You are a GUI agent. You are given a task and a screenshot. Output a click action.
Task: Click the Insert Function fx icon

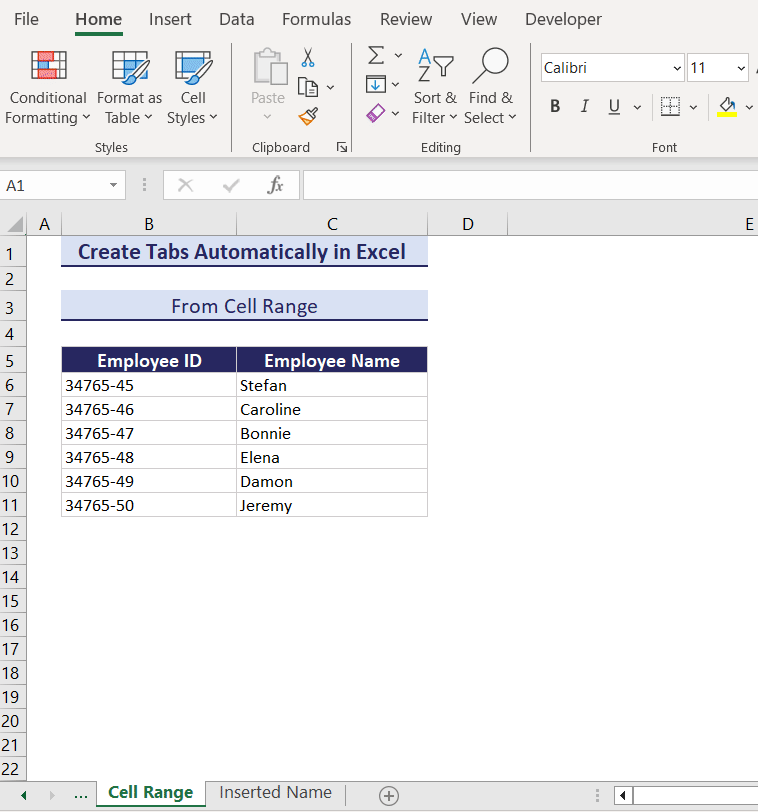[x=275, y=185]
